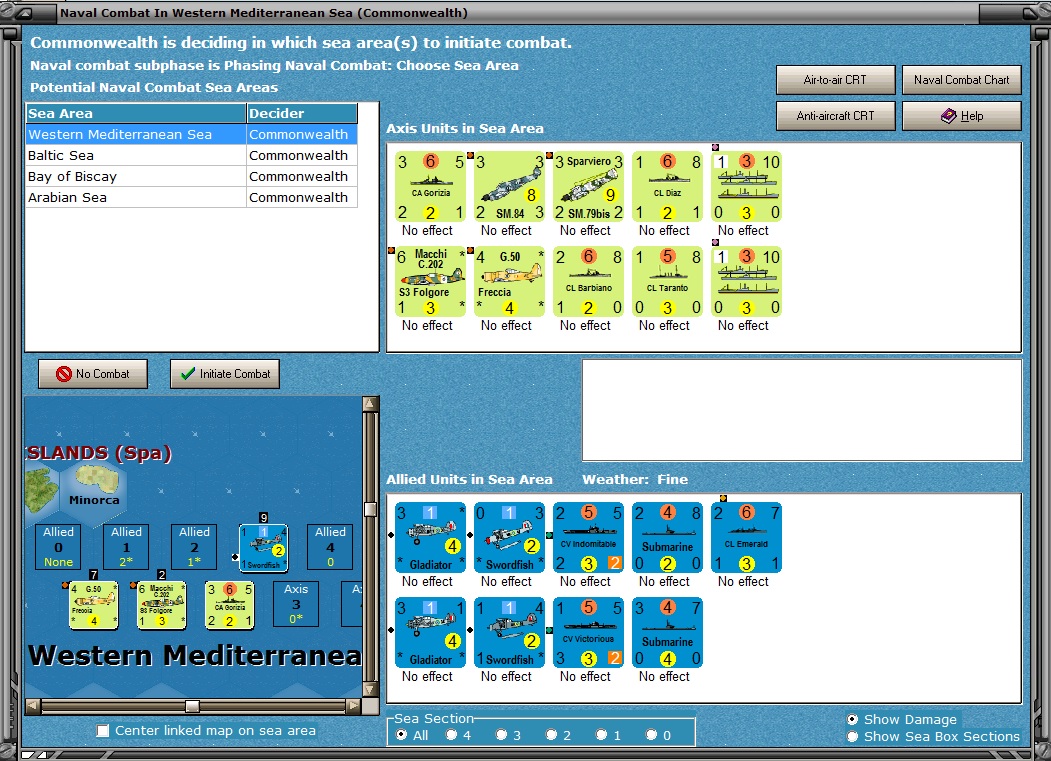Viewport: 1051px width, 761px height.
Task: Click the map vertical scrollbar down arrow
Action: 370,689
